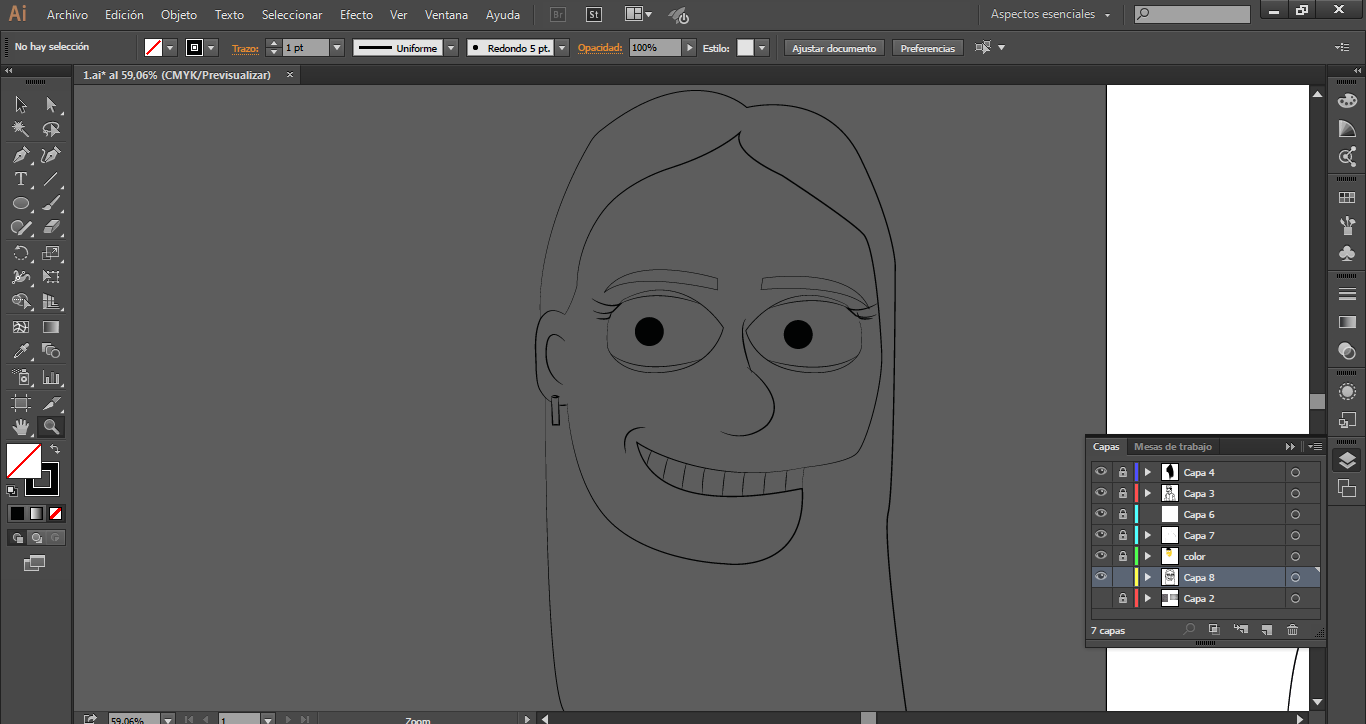
Task: Toggle the eye icon for color layer
Action: (1101, 556)
